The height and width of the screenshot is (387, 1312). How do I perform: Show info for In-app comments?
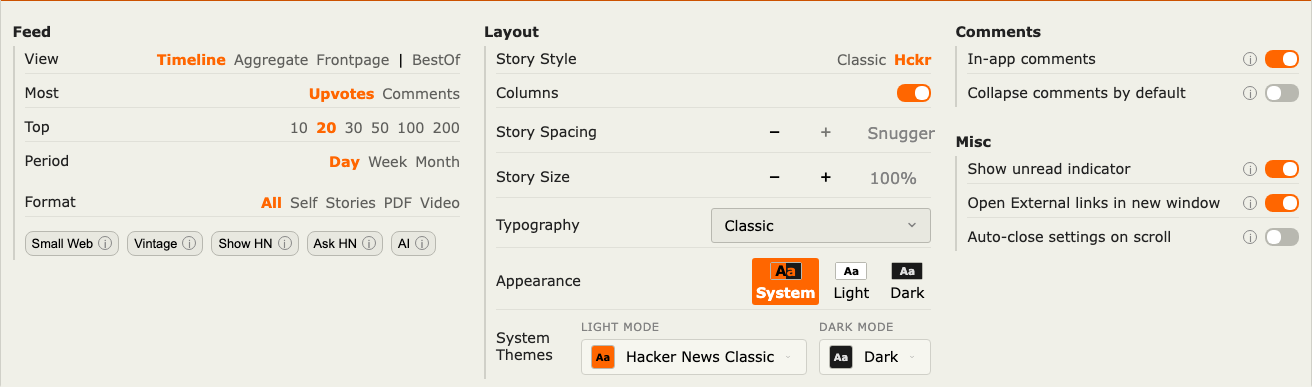tap(1249, 59)
